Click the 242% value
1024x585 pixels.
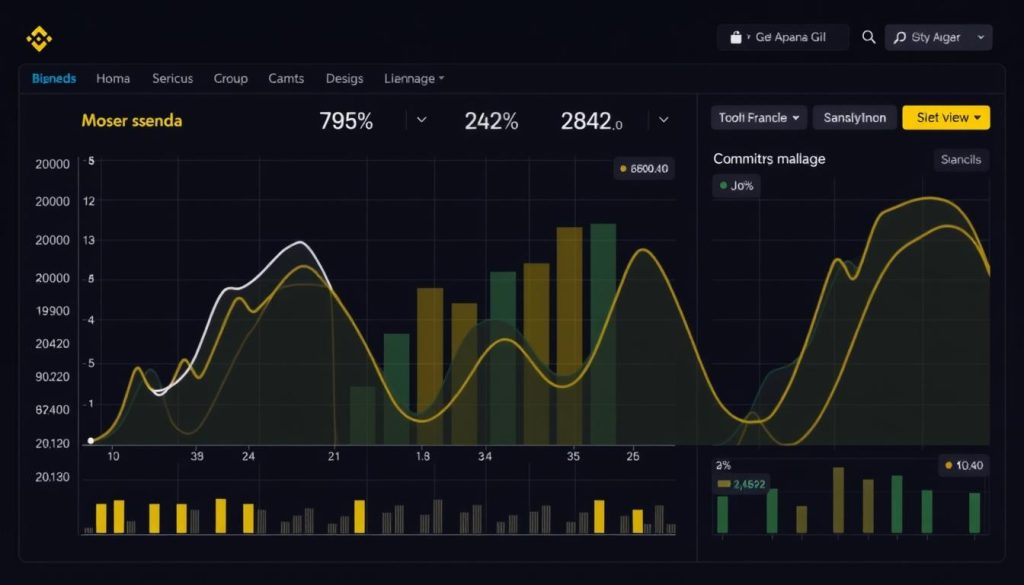(x=491, y=121)
